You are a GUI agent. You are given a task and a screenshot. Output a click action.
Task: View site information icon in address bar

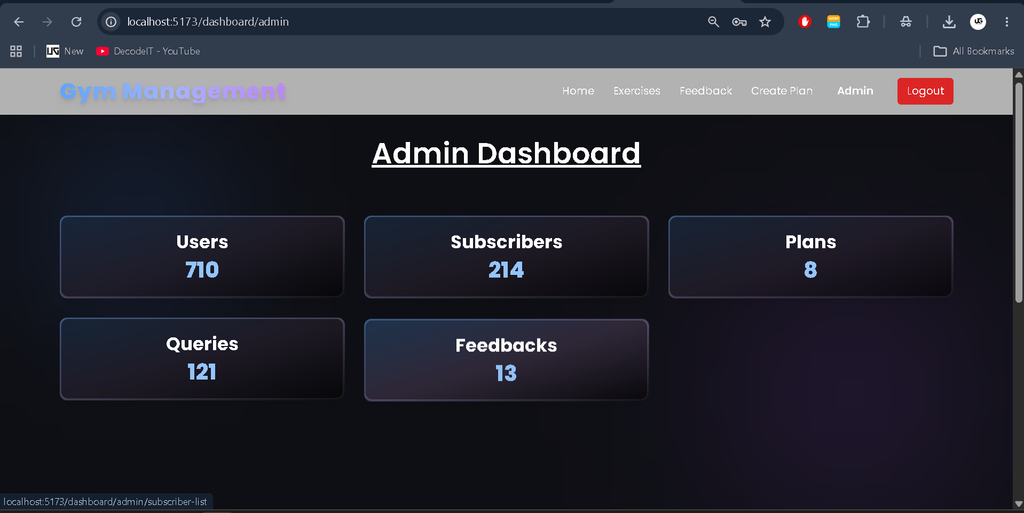(x=112, y=22)
